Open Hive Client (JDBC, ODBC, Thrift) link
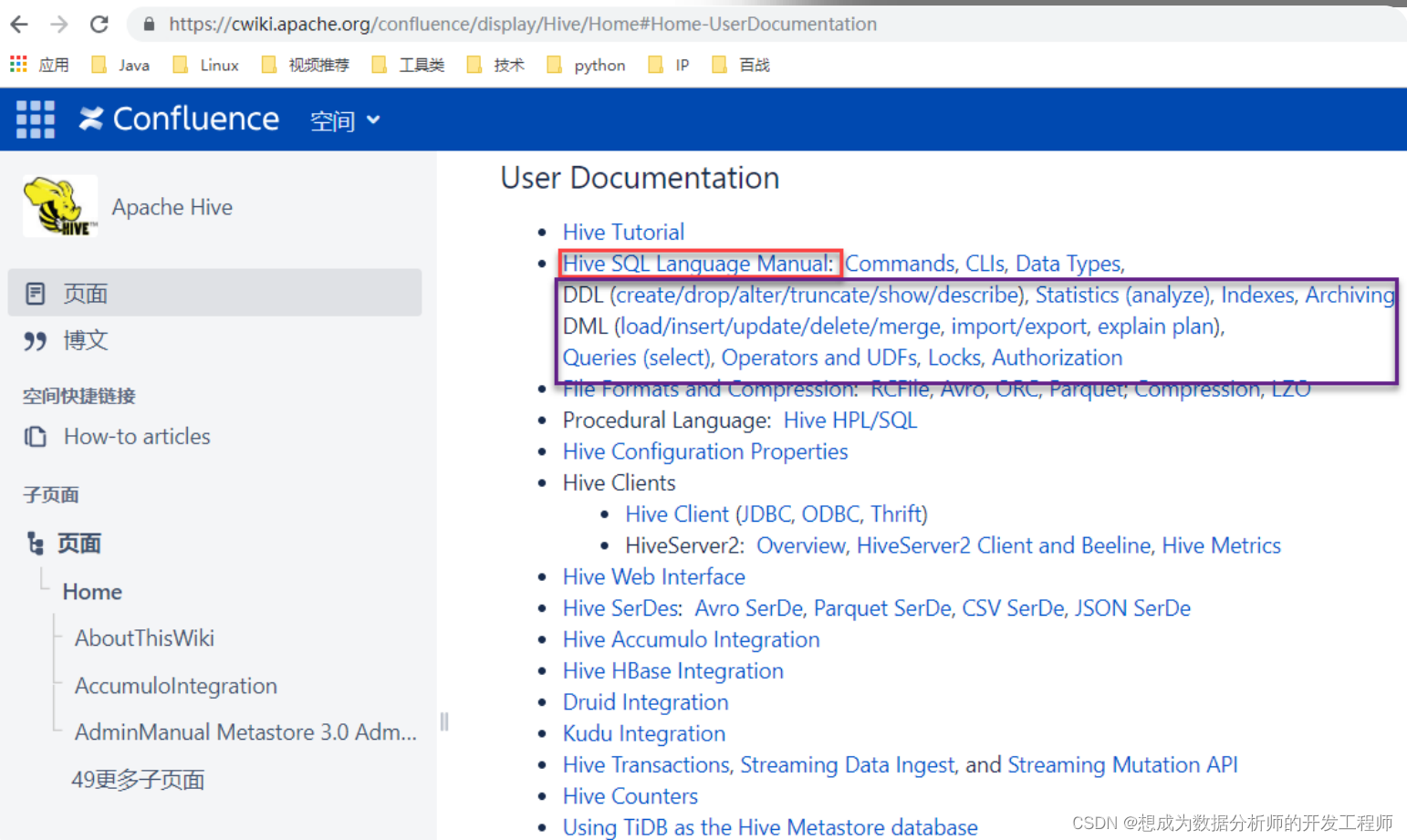Image resolution: width=1407 pixels, height=840 pixels. (776, 514)
